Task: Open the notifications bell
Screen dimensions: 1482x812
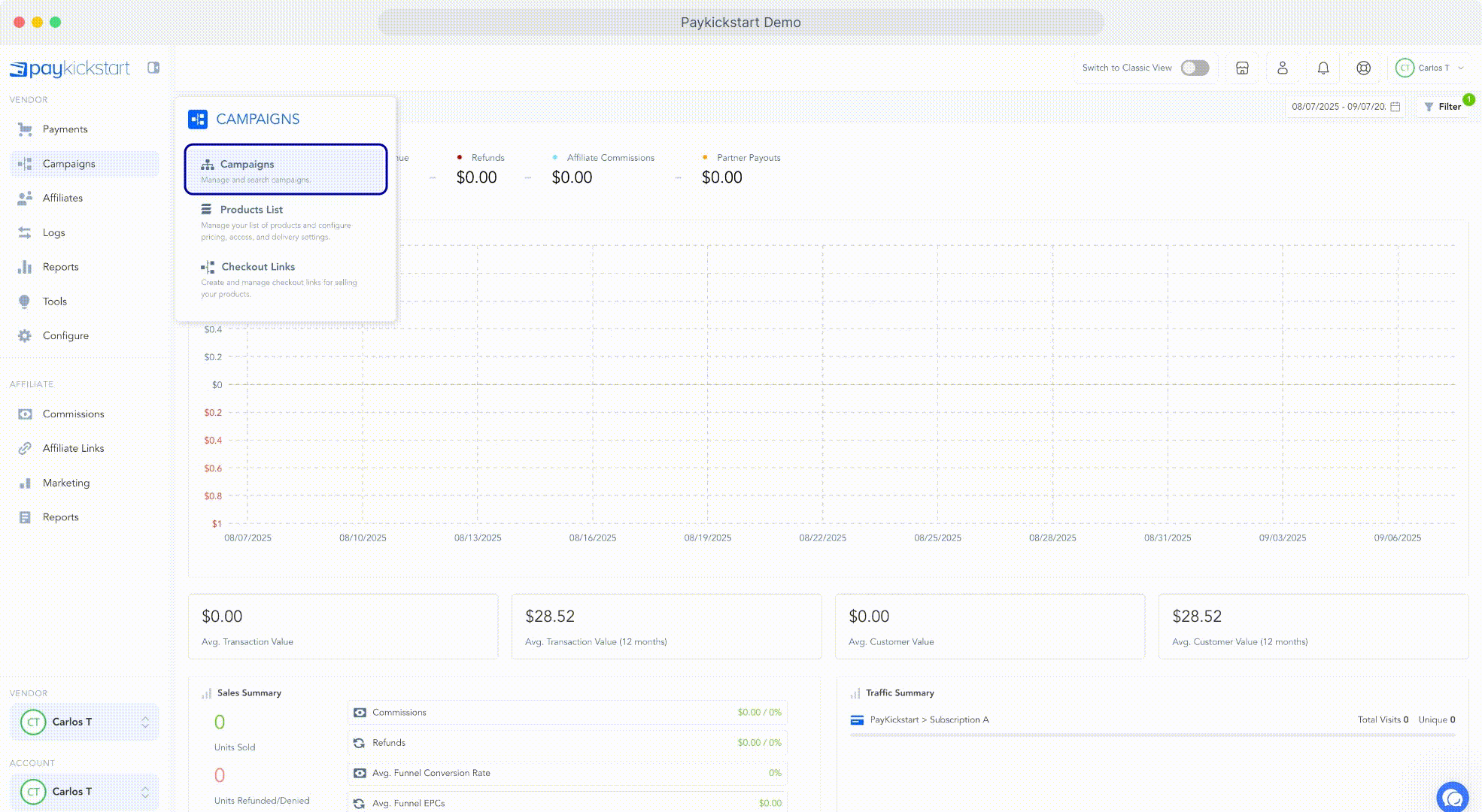Action: pyautogui.click(x=1323, y=68)
